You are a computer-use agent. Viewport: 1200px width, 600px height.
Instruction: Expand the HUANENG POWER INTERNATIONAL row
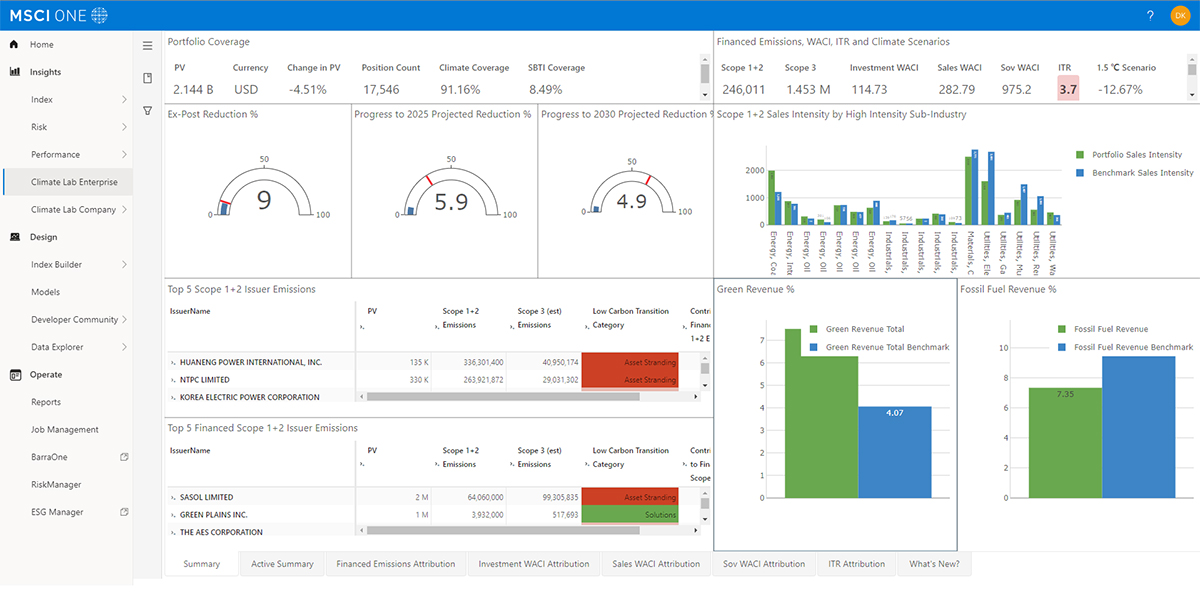point(173,362)
